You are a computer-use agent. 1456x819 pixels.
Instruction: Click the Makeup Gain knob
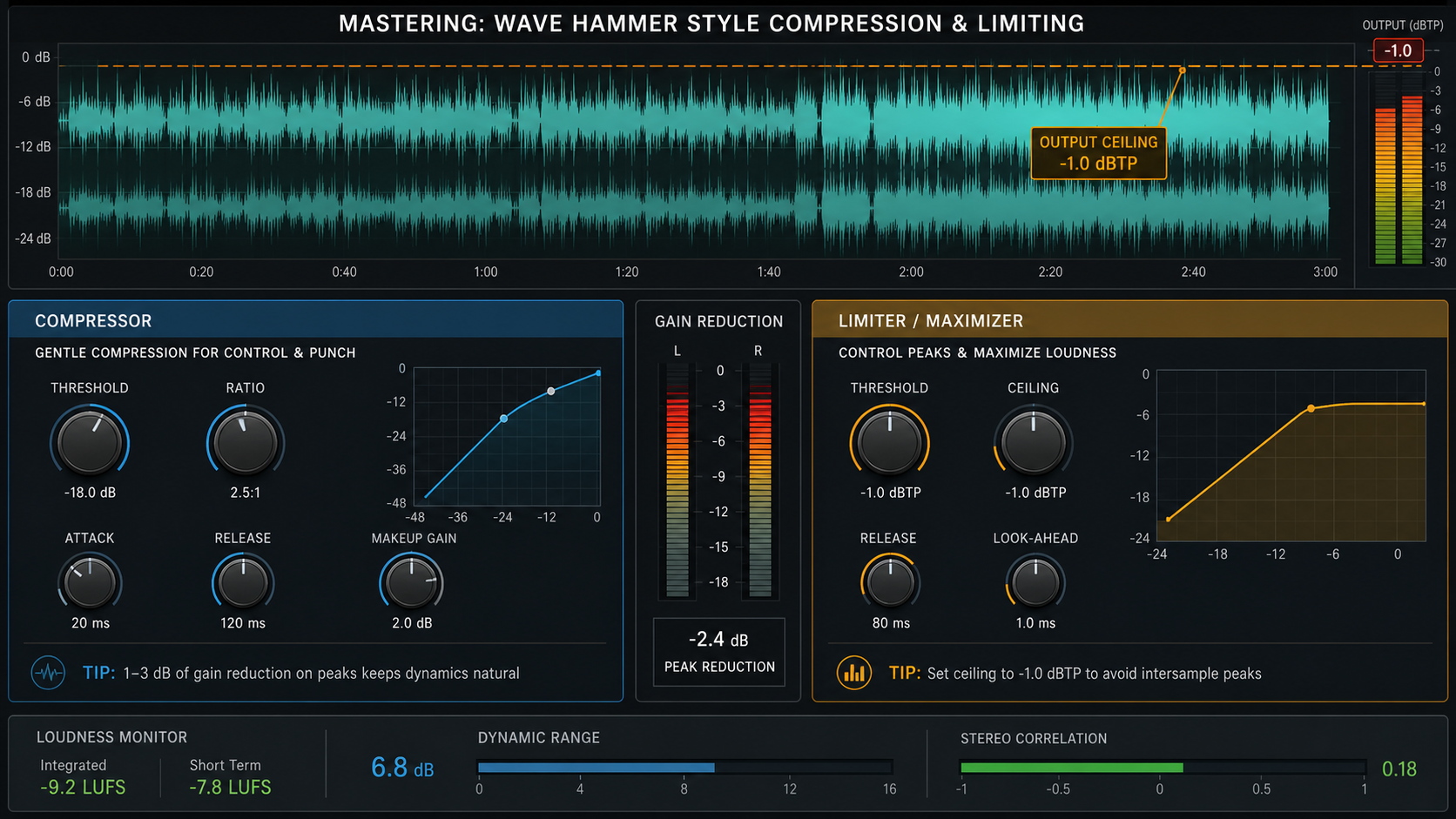(411, 582)
